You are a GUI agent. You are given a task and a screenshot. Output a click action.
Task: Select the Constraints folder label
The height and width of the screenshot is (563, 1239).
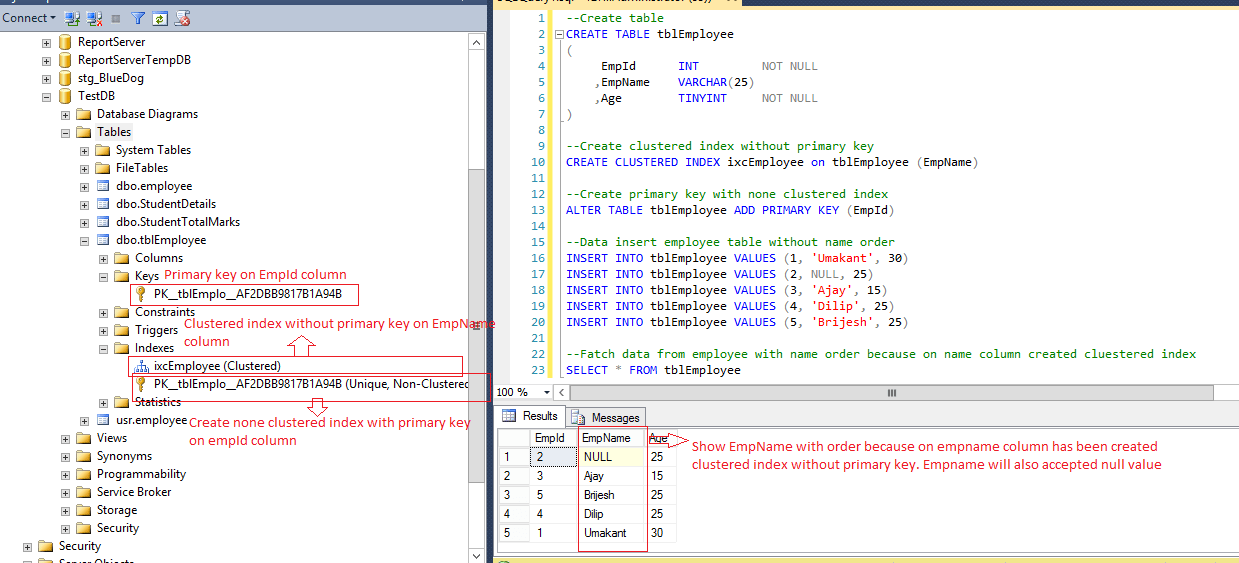[165, 312]
